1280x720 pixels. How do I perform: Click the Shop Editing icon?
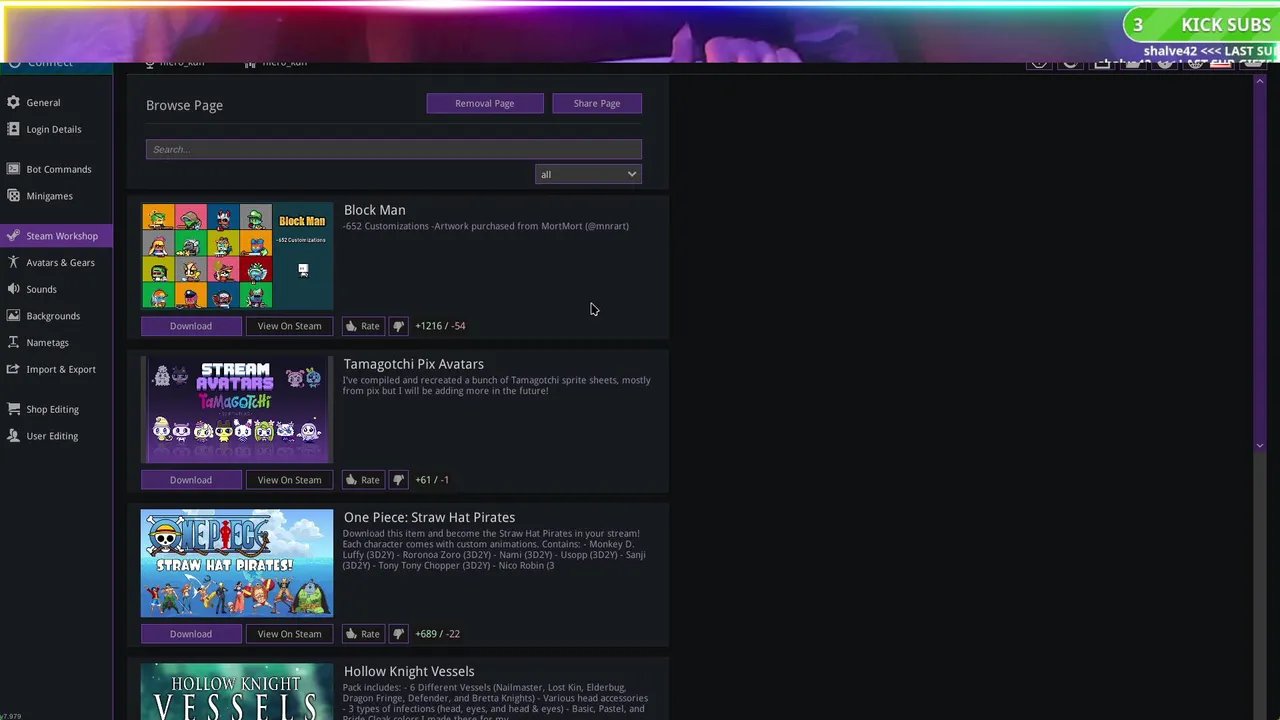click(x=13, y=409)
